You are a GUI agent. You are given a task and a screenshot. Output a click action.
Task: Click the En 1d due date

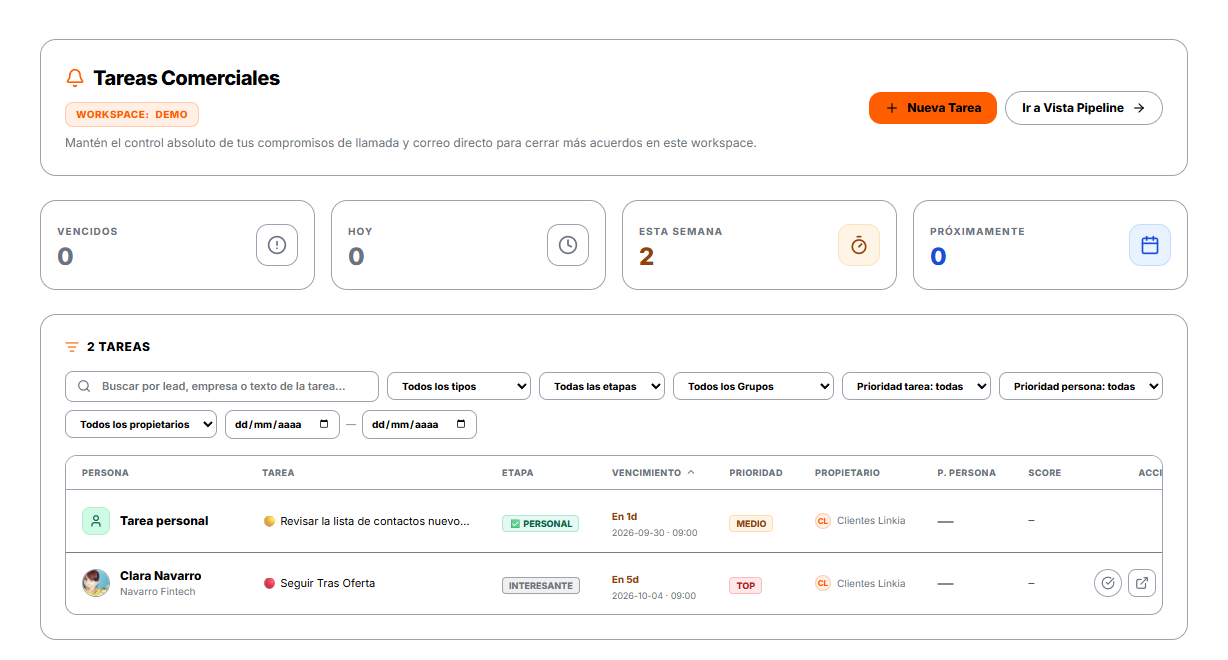tap(624, 517)
